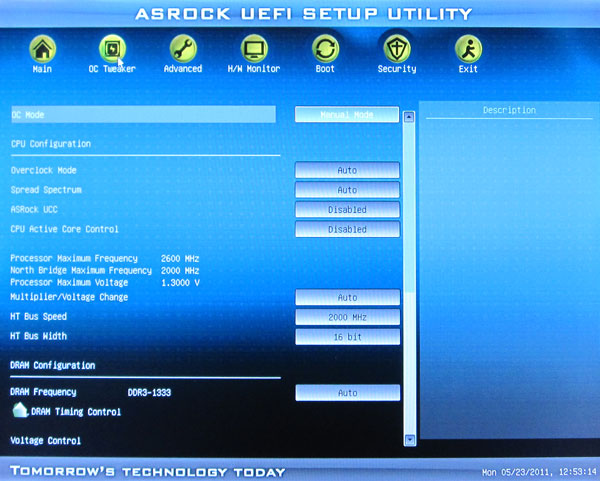Change ASRock UCC Disabled setting
Viewport: 600px width, 481px height.
(347, 209)
